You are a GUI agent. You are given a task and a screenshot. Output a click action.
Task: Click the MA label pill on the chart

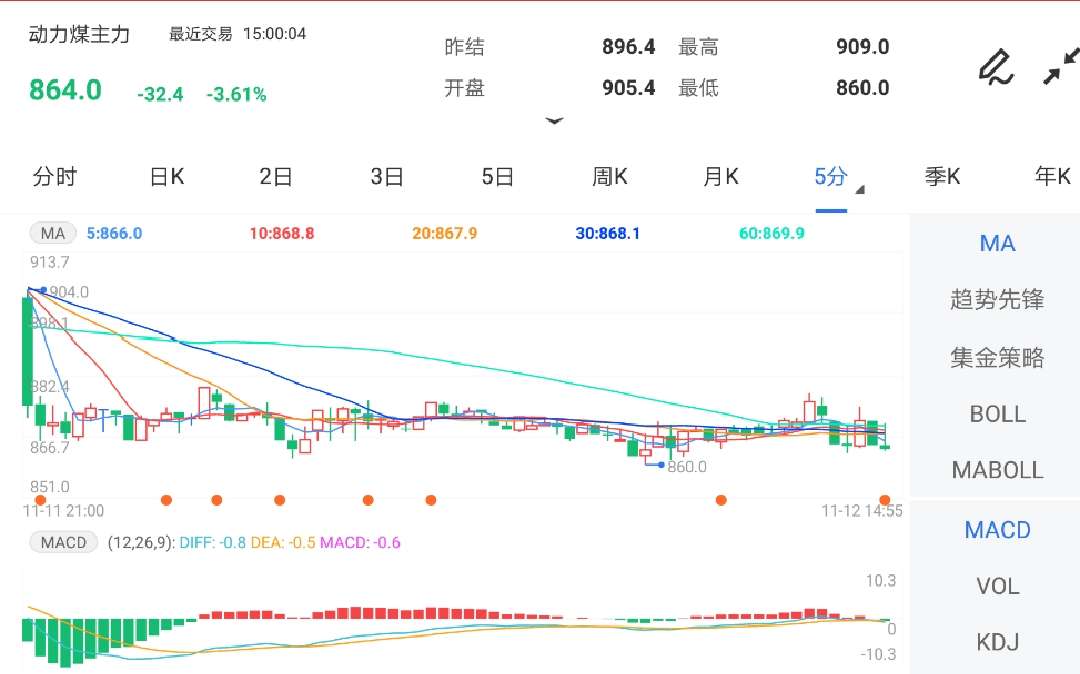(x=52, y=232)
